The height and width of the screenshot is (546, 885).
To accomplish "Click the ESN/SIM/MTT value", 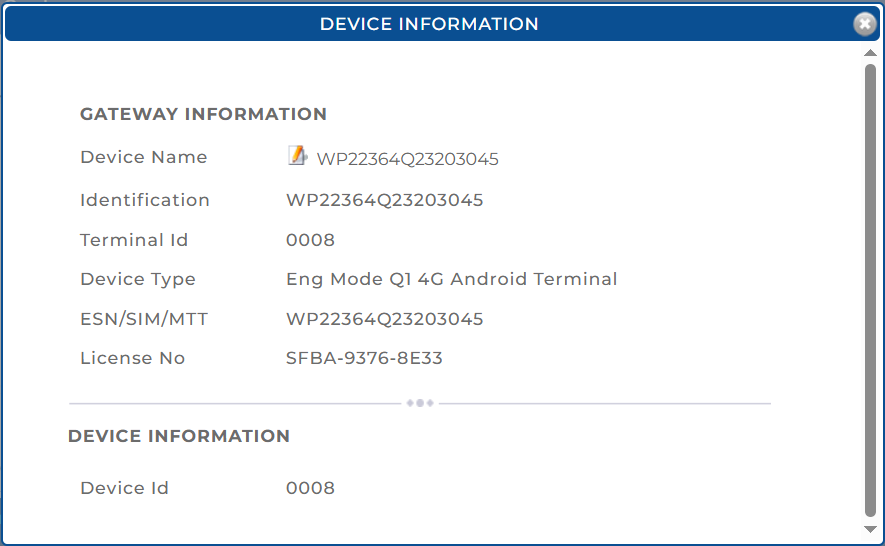I will point(384,319).
